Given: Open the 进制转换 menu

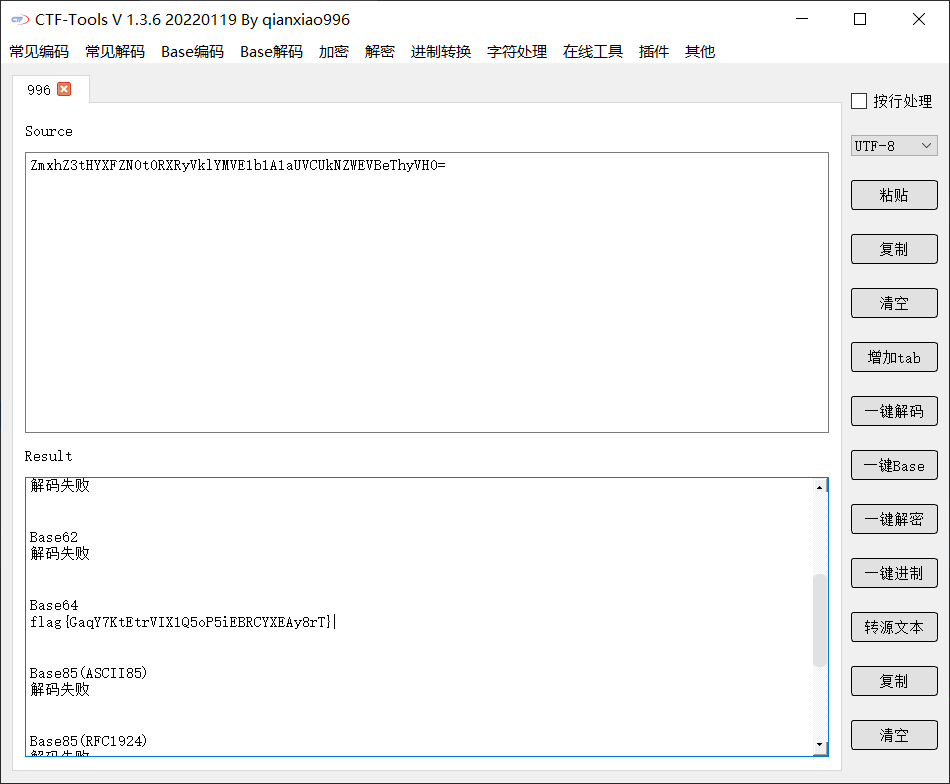Looking at the screenshot, I should pyautogui.click(x=441, y=51).
